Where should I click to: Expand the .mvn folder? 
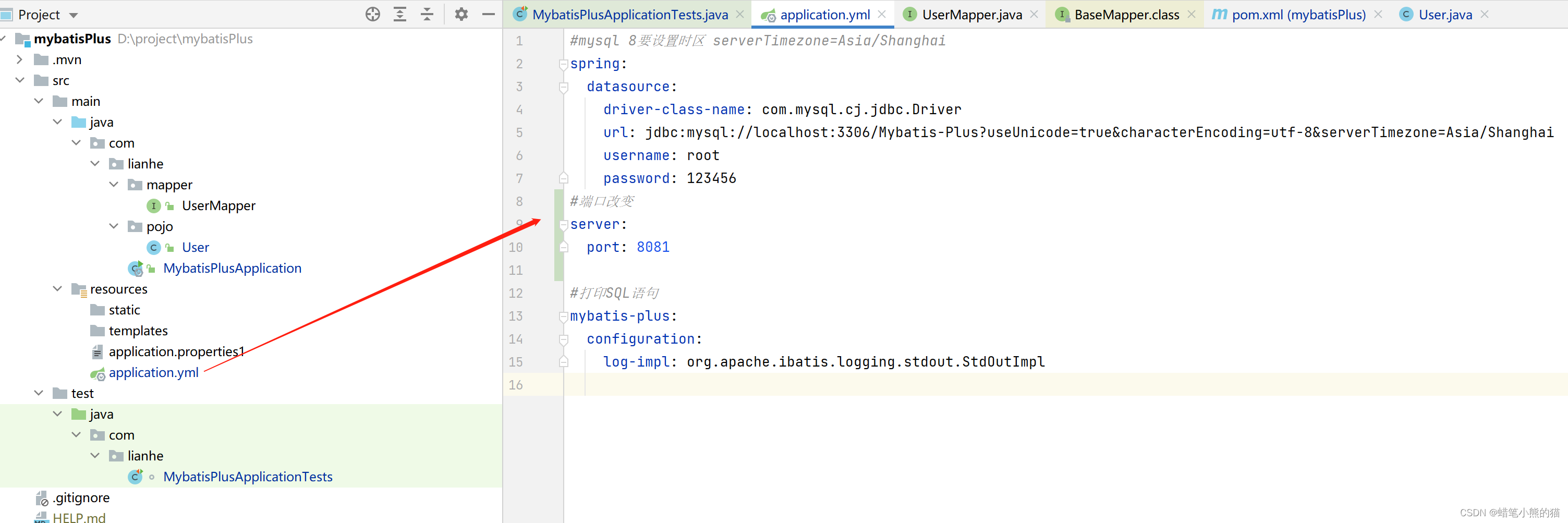(x=19, y=59)
